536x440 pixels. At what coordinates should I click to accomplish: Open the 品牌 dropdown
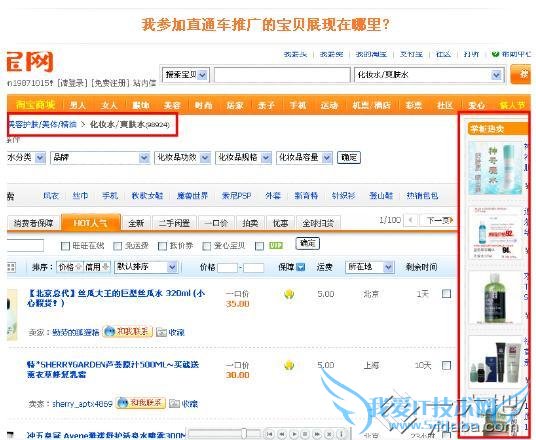pos(100,158)
